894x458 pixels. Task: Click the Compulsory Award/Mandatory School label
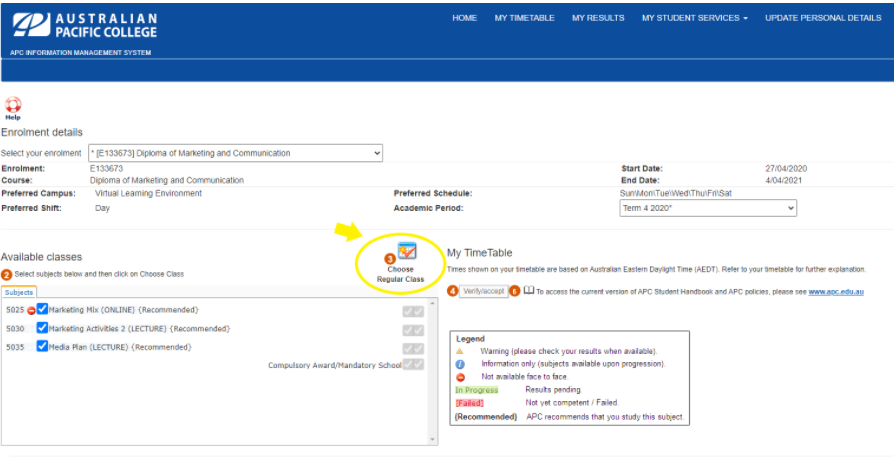tap(335, 365)
